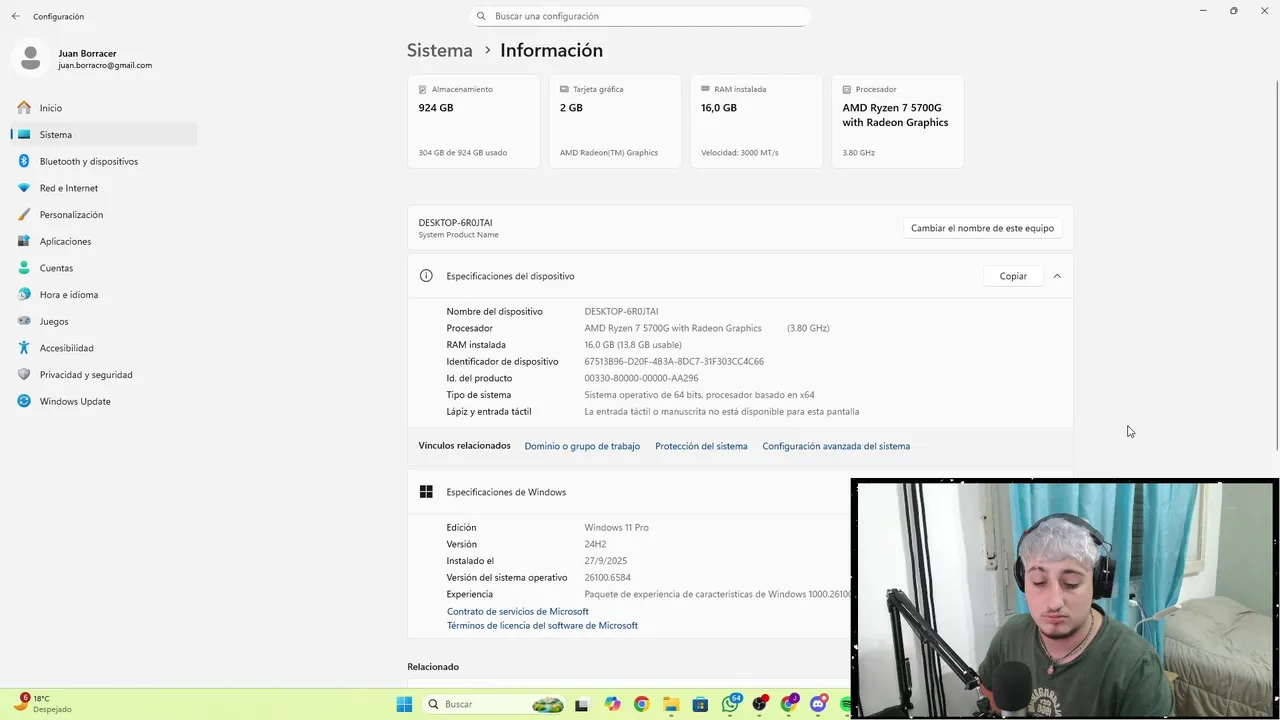Click the OS build value 26100.6584
Screen dimensions: 1280x720
pos(607,577)
